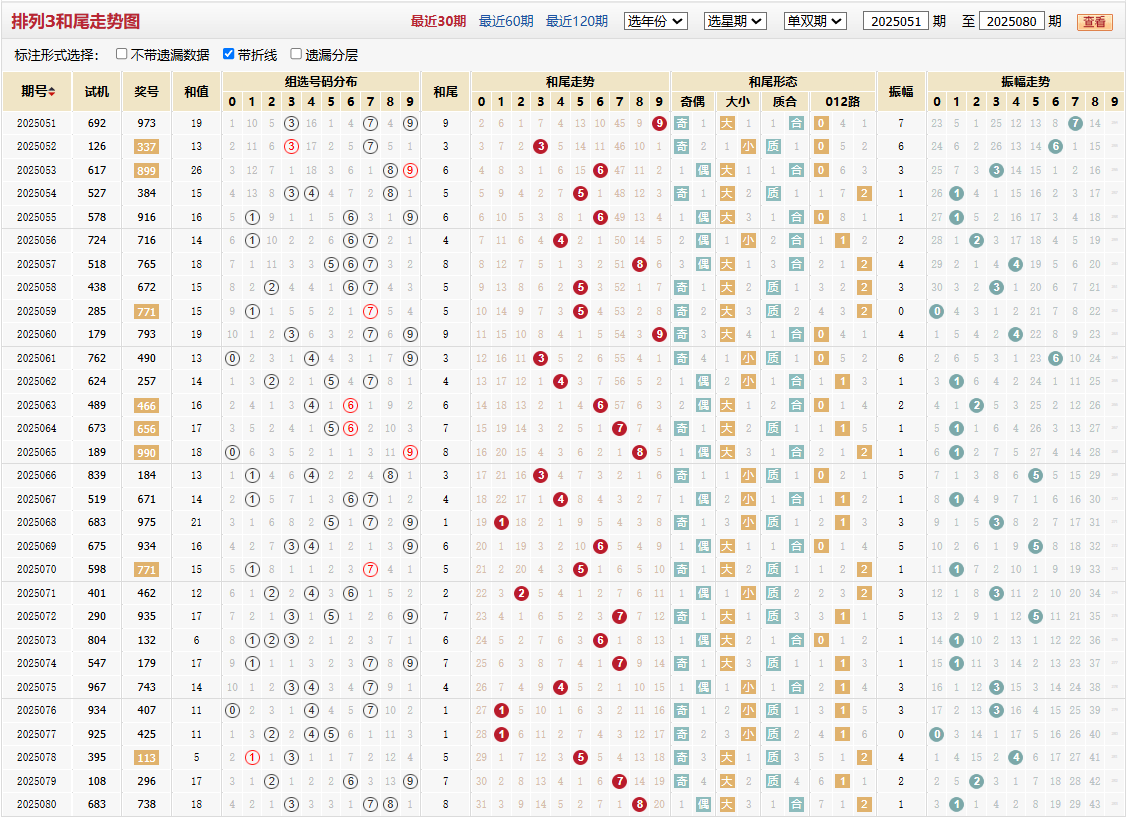Image resolution: width=1127 pixels, height=817 pixels.
Task: Click the 质合 sub-header
Action: [x=784, y=101]
